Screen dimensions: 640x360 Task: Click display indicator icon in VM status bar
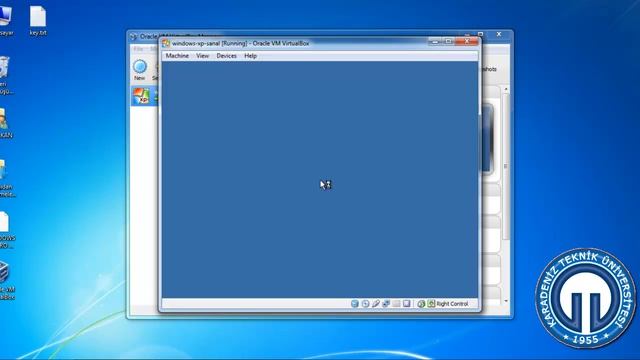pyautogui.click(x=407, y=304)
